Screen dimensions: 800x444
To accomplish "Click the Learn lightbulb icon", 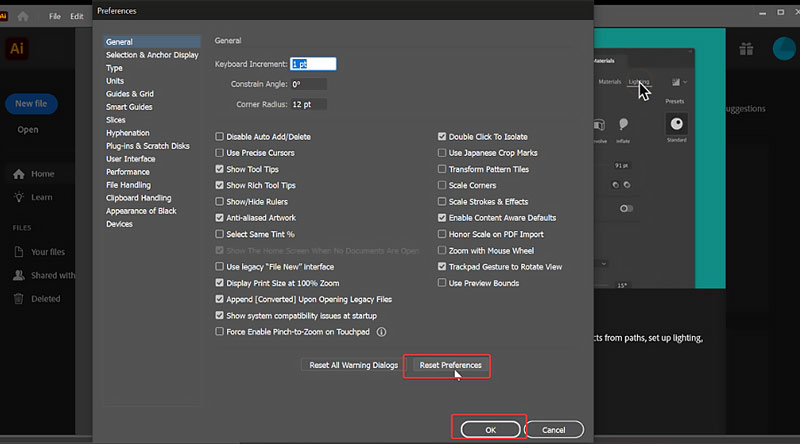I will click(x=18, y=197).
